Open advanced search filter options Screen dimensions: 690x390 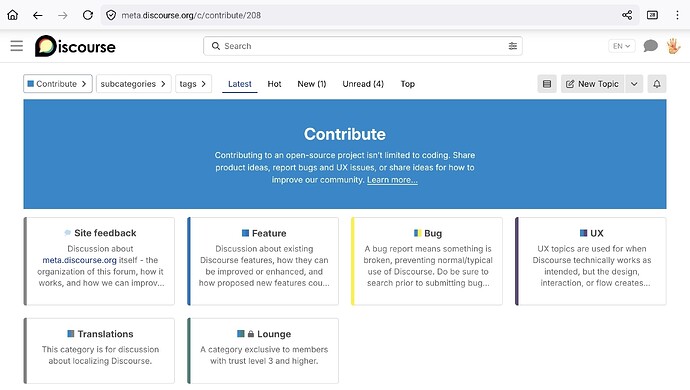pos(513,46)
